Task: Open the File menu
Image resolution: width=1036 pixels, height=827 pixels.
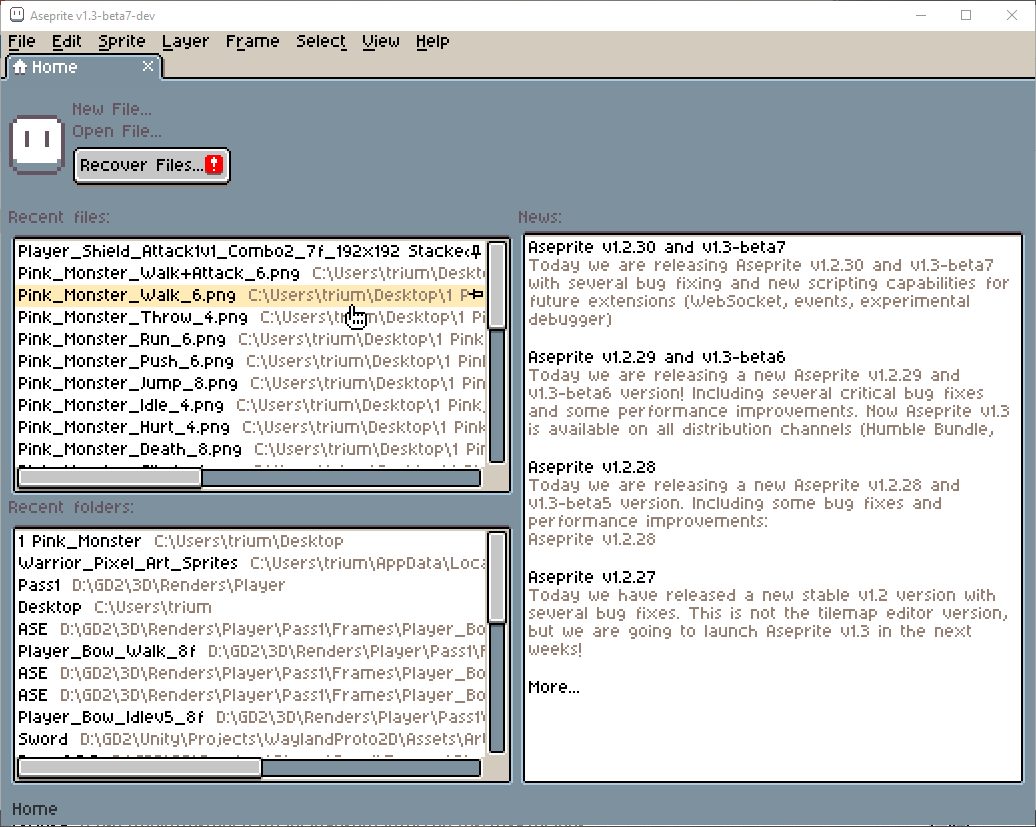Action: coord(22,42)
